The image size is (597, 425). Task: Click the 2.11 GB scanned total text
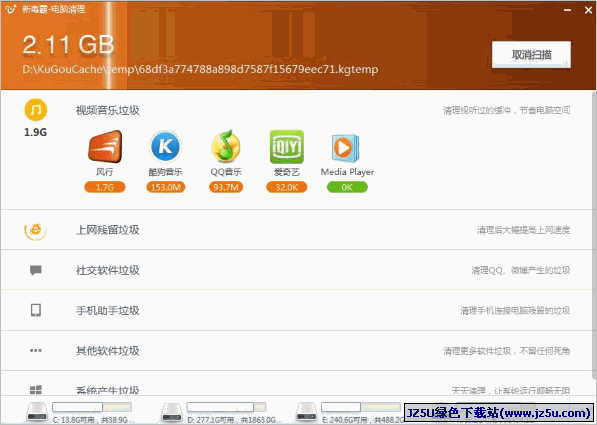[x=68, y=45]
